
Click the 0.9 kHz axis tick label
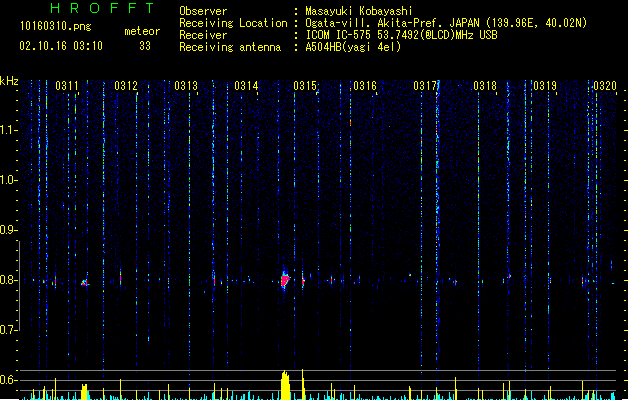click(x=8, y=230)
